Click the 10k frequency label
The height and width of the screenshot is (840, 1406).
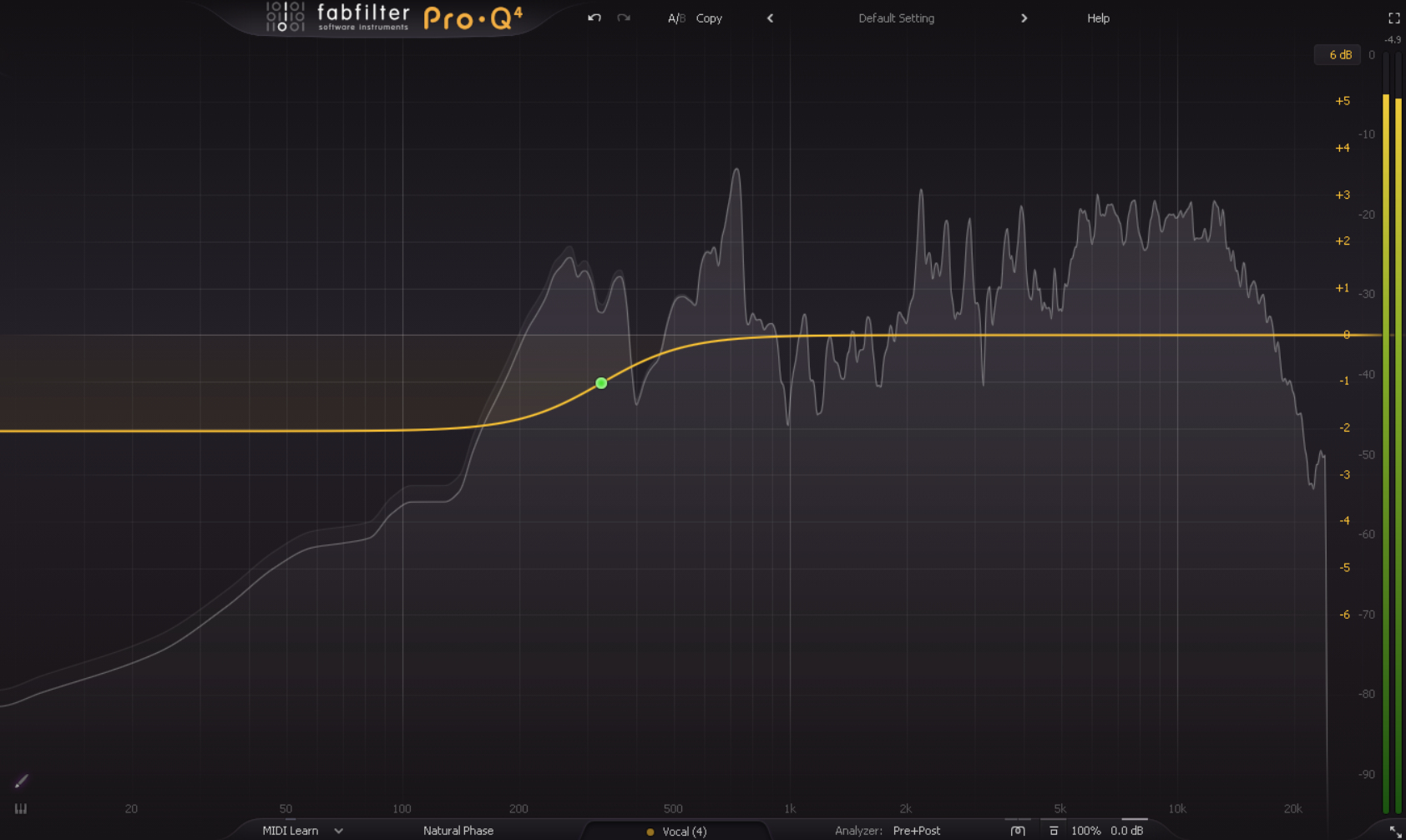point(1177,808)
